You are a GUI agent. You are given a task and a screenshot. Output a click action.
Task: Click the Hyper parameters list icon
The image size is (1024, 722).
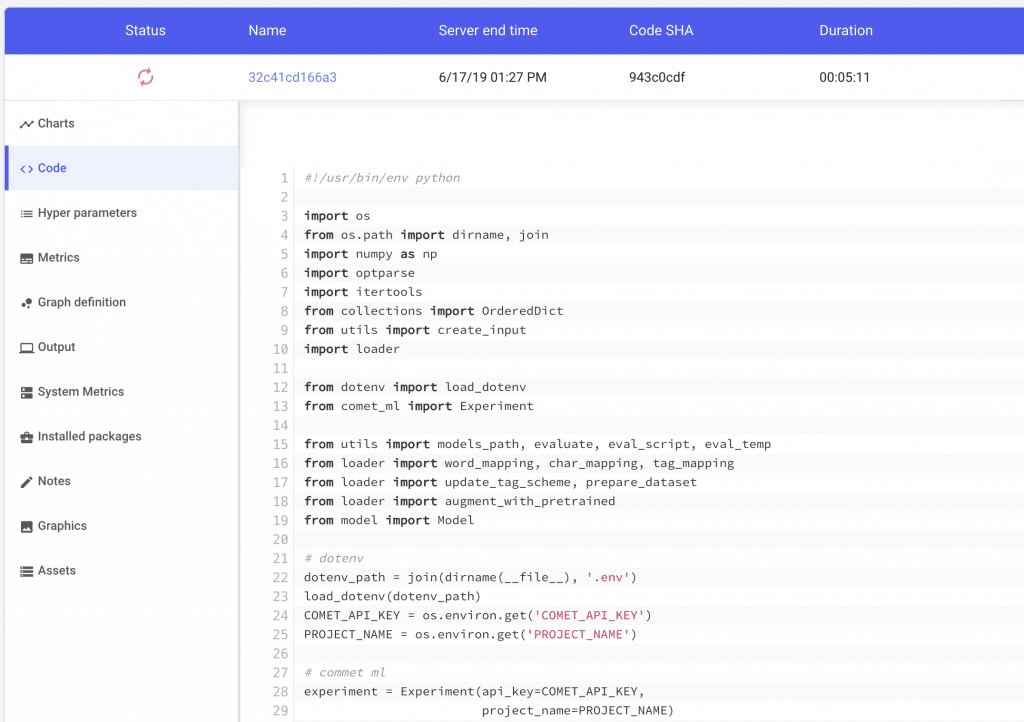[x=26, y=213]
